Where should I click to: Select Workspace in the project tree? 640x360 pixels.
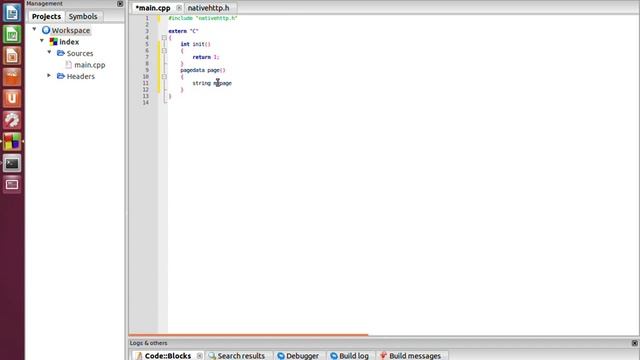pos(71,30)
